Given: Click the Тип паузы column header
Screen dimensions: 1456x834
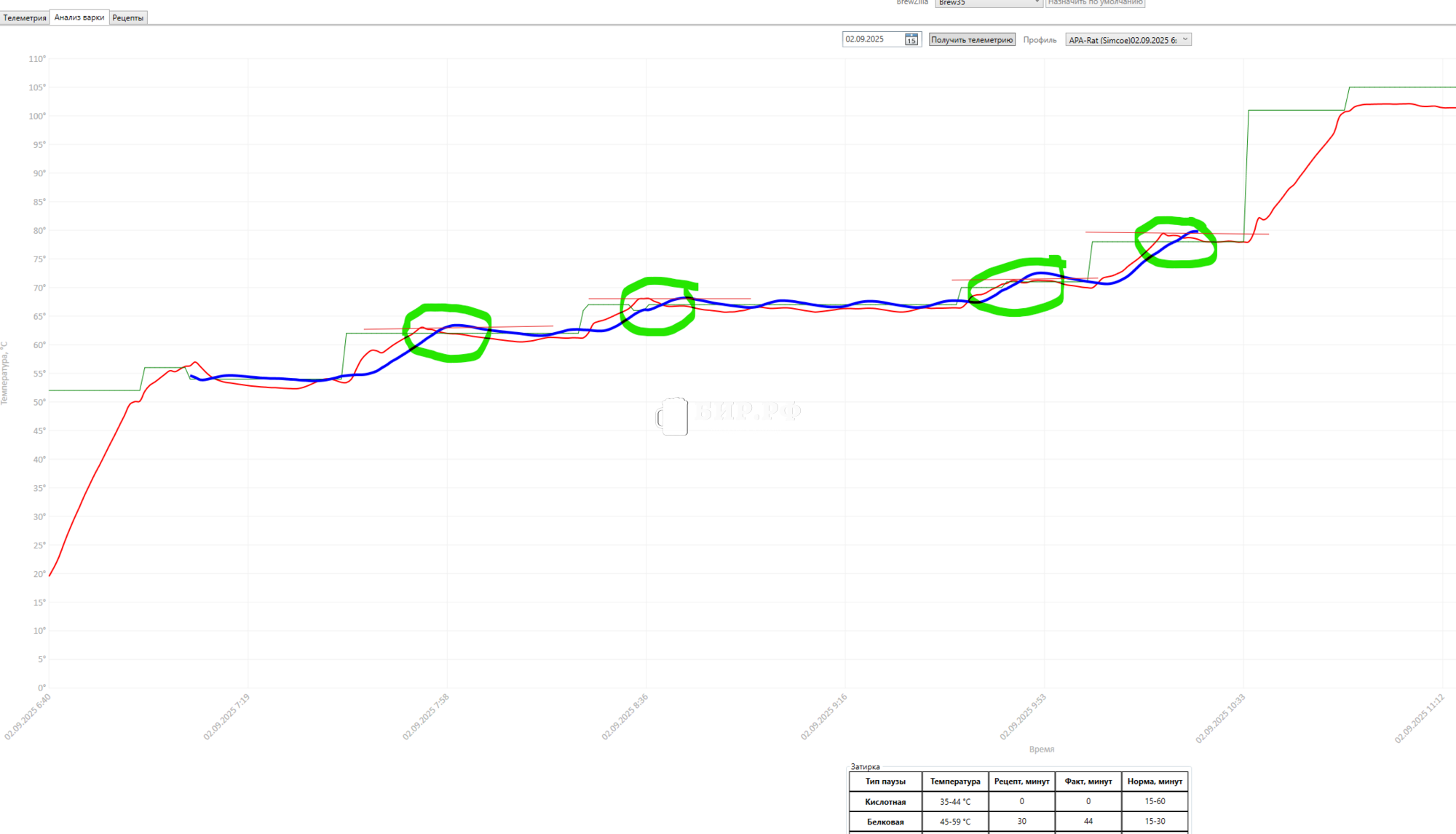Looking at the screenshot, I should click(885, 782).
